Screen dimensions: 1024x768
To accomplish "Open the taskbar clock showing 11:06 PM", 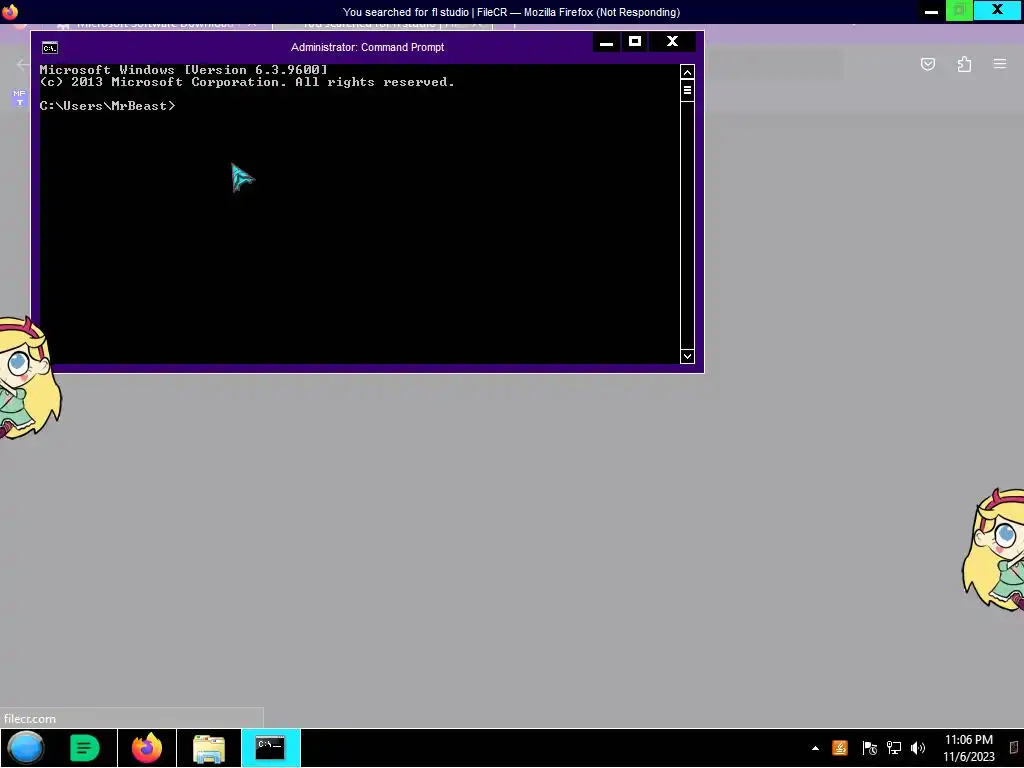I will pyautogui.click(x=968, y=748).
